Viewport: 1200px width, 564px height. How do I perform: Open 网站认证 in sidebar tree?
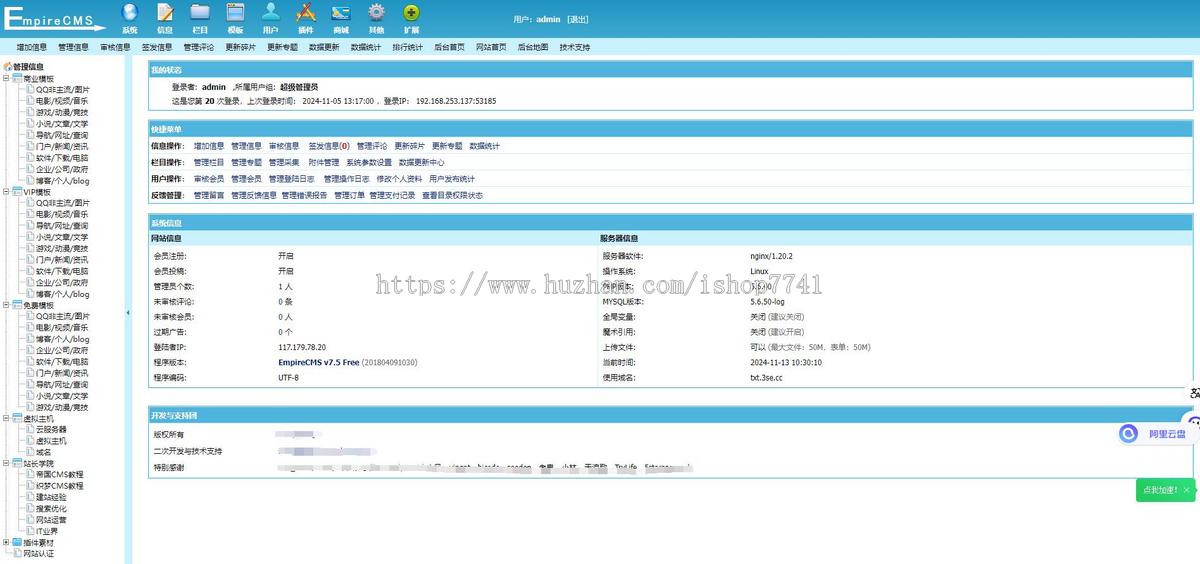(x=38, y=553)
